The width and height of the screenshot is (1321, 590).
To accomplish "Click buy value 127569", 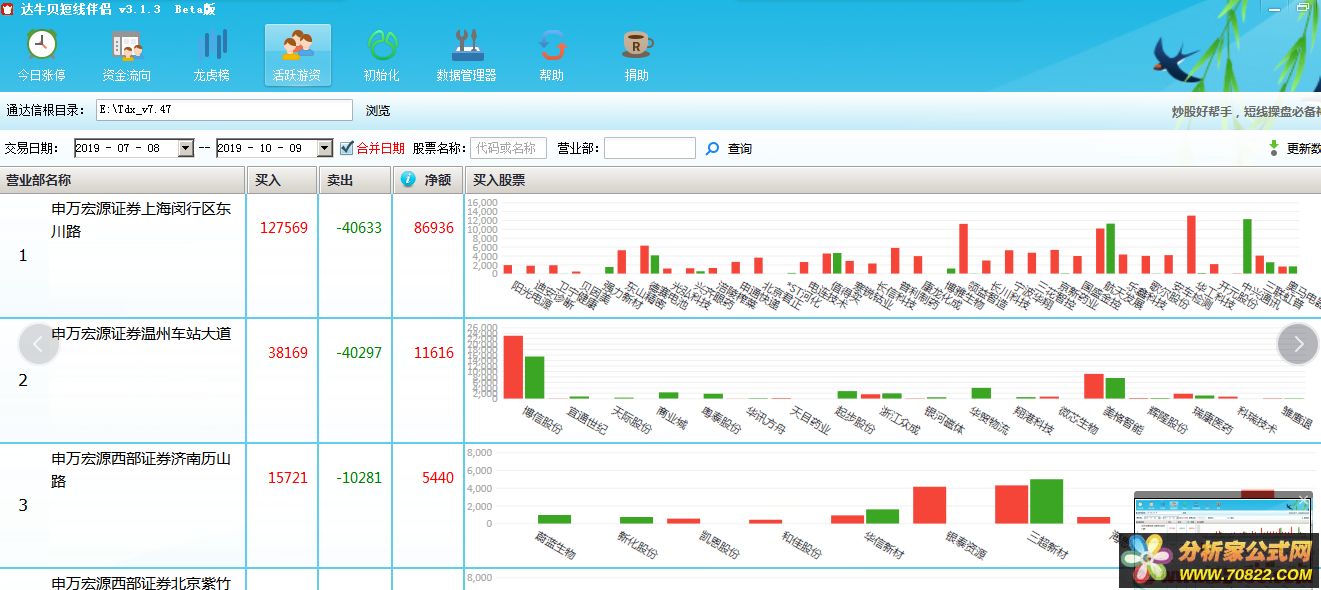I will (x=284, y=228).
